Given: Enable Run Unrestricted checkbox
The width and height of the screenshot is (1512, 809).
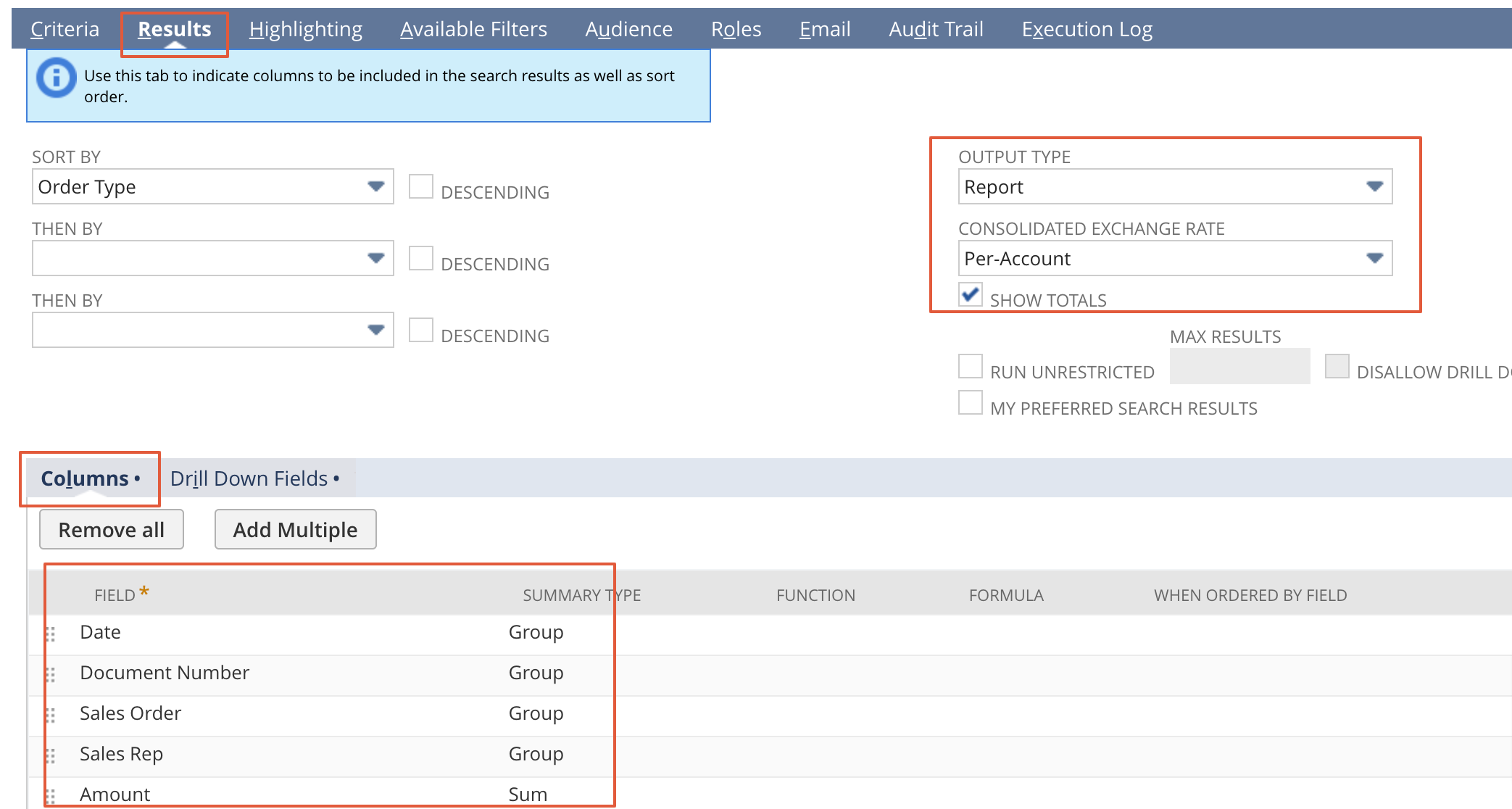Looking at the screenshot, I should tap(971, 366).
